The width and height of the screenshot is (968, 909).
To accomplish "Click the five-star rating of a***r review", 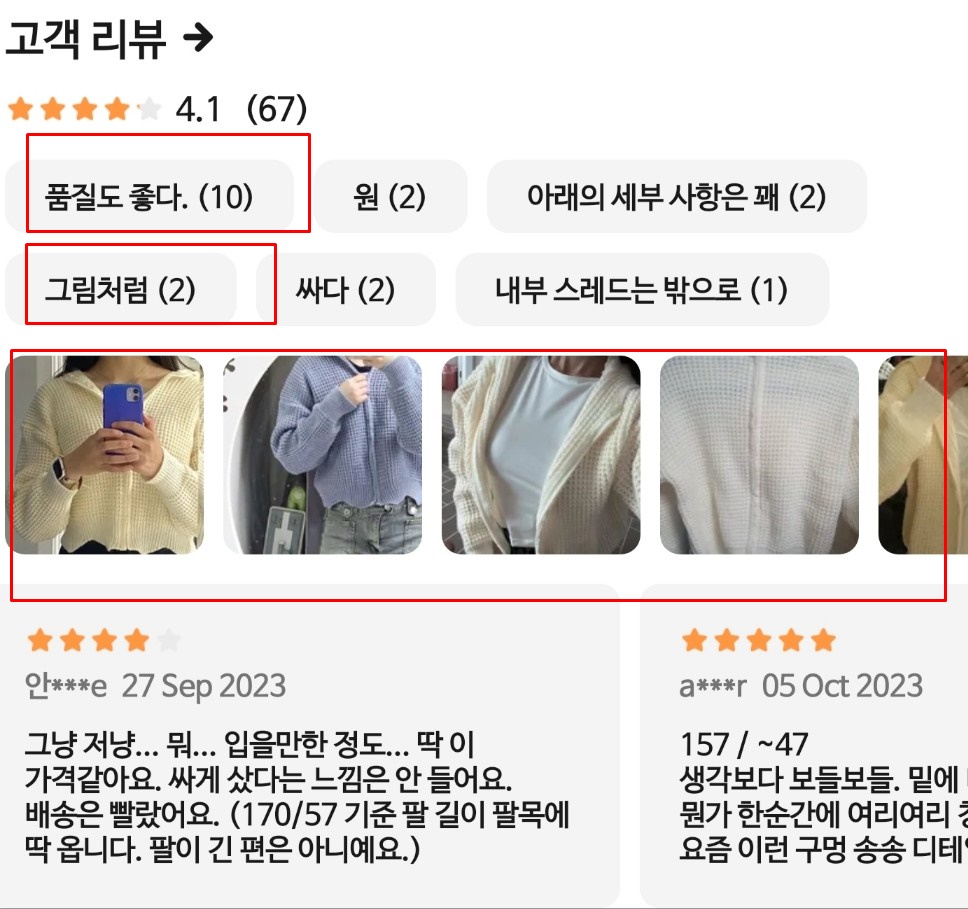I will (x=758, y=640).
